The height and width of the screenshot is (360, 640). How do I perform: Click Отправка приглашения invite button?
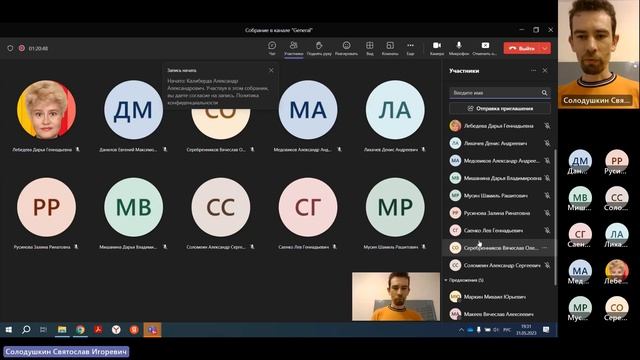point(500,108)
